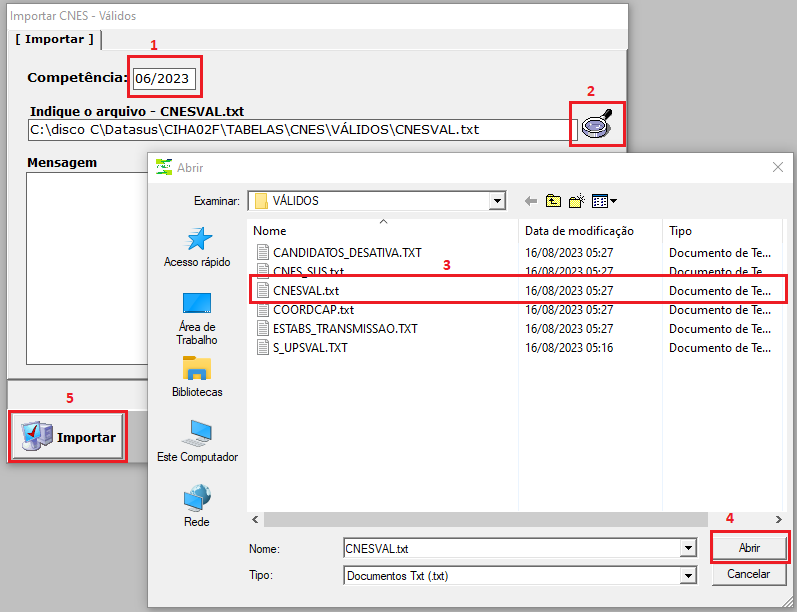Open the Rede network location
Viewport: 797px width, 612px height.
point(197,505)
